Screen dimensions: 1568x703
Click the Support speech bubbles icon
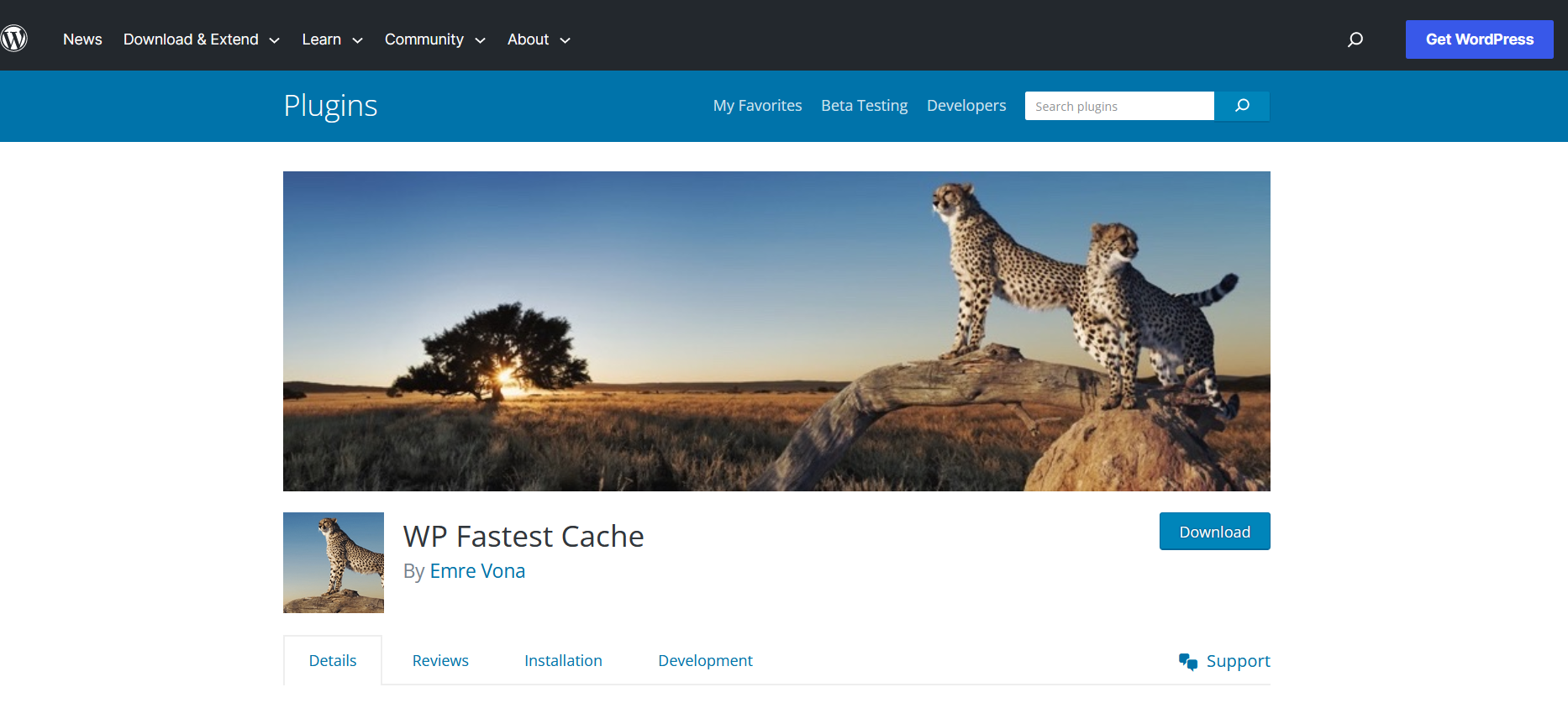(1188, 662)
